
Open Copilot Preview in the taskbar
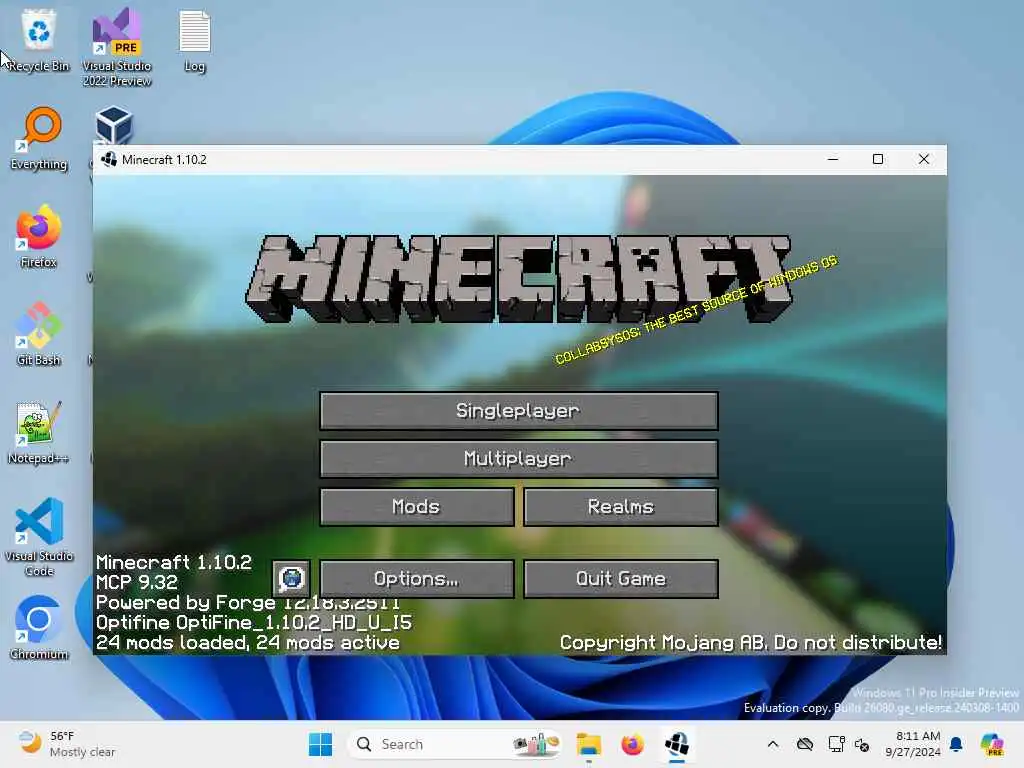[992, 744]
